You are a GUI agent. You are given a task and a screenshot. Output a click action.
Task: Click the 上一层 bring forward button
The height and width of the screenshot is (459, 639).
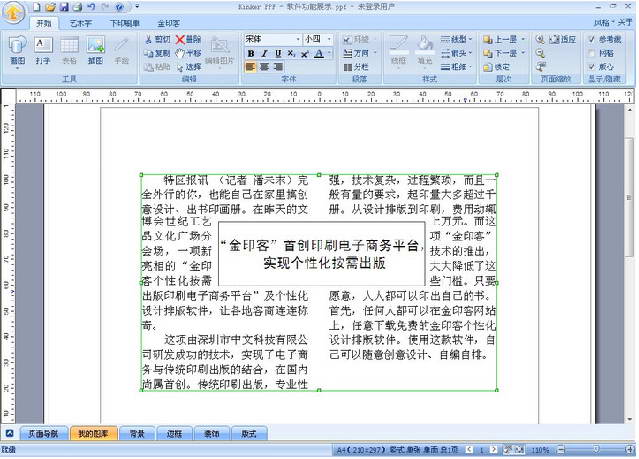pos(504,39)
